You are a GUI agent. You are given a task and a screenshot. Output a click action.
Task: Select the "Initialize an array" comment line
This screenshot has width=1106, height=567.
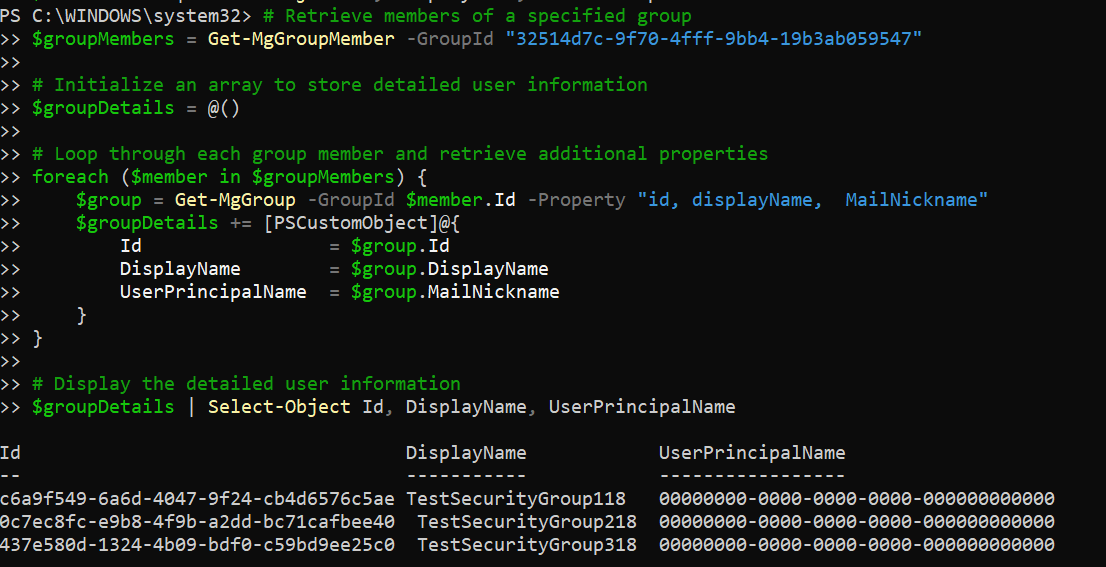339,85
